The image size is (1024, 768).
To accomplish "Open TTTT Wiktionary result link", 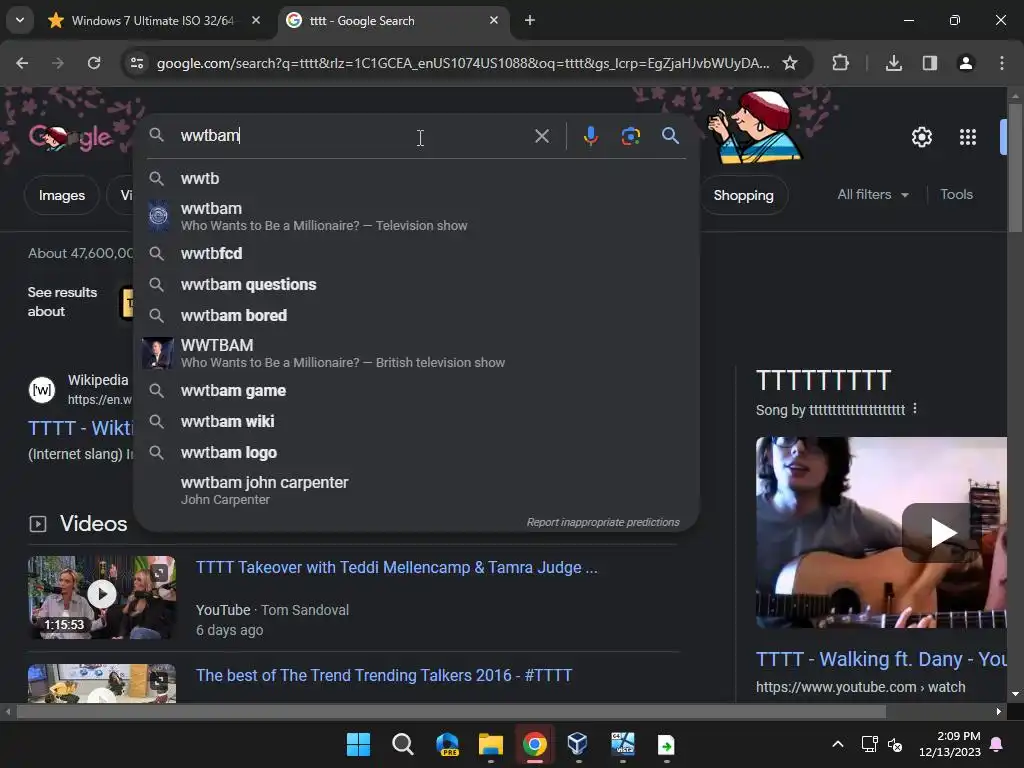I will [80, 428].
